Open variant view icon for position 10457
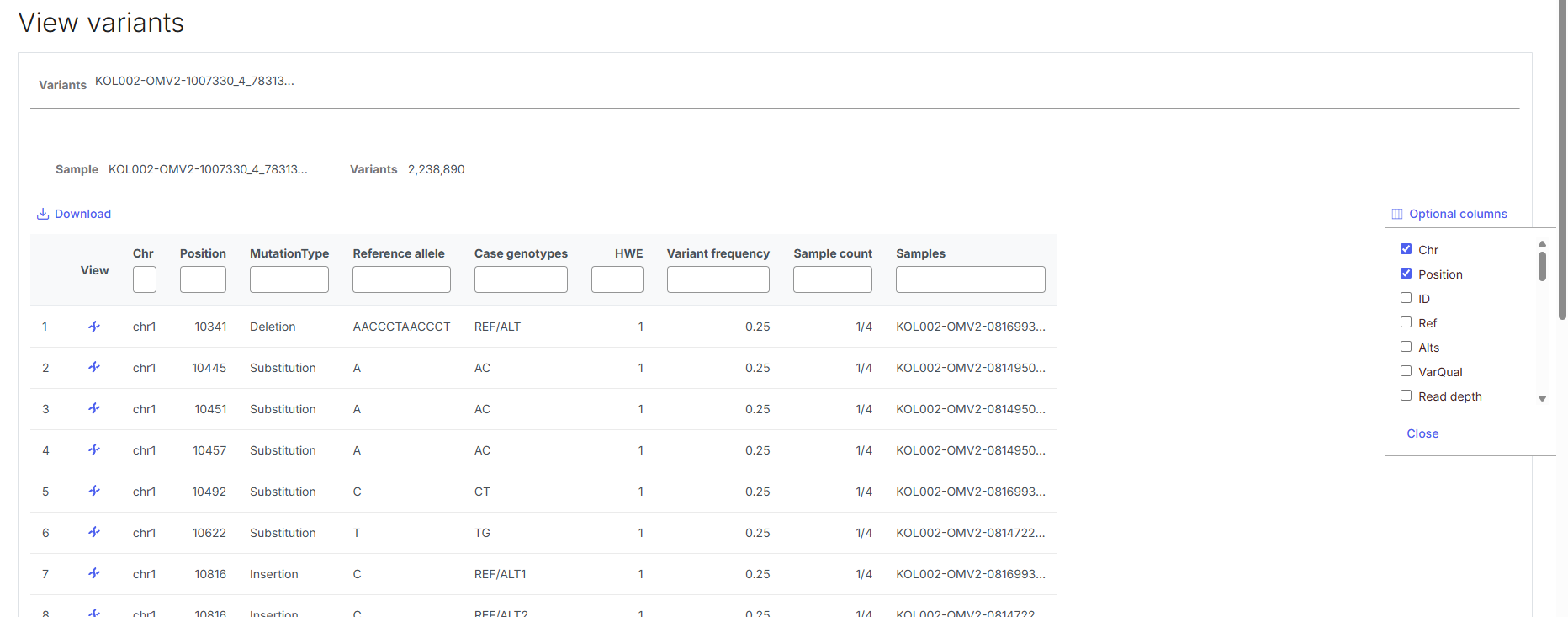Image resolution: width=1568 pixels, height=617 pixels. tap(94, 450)
